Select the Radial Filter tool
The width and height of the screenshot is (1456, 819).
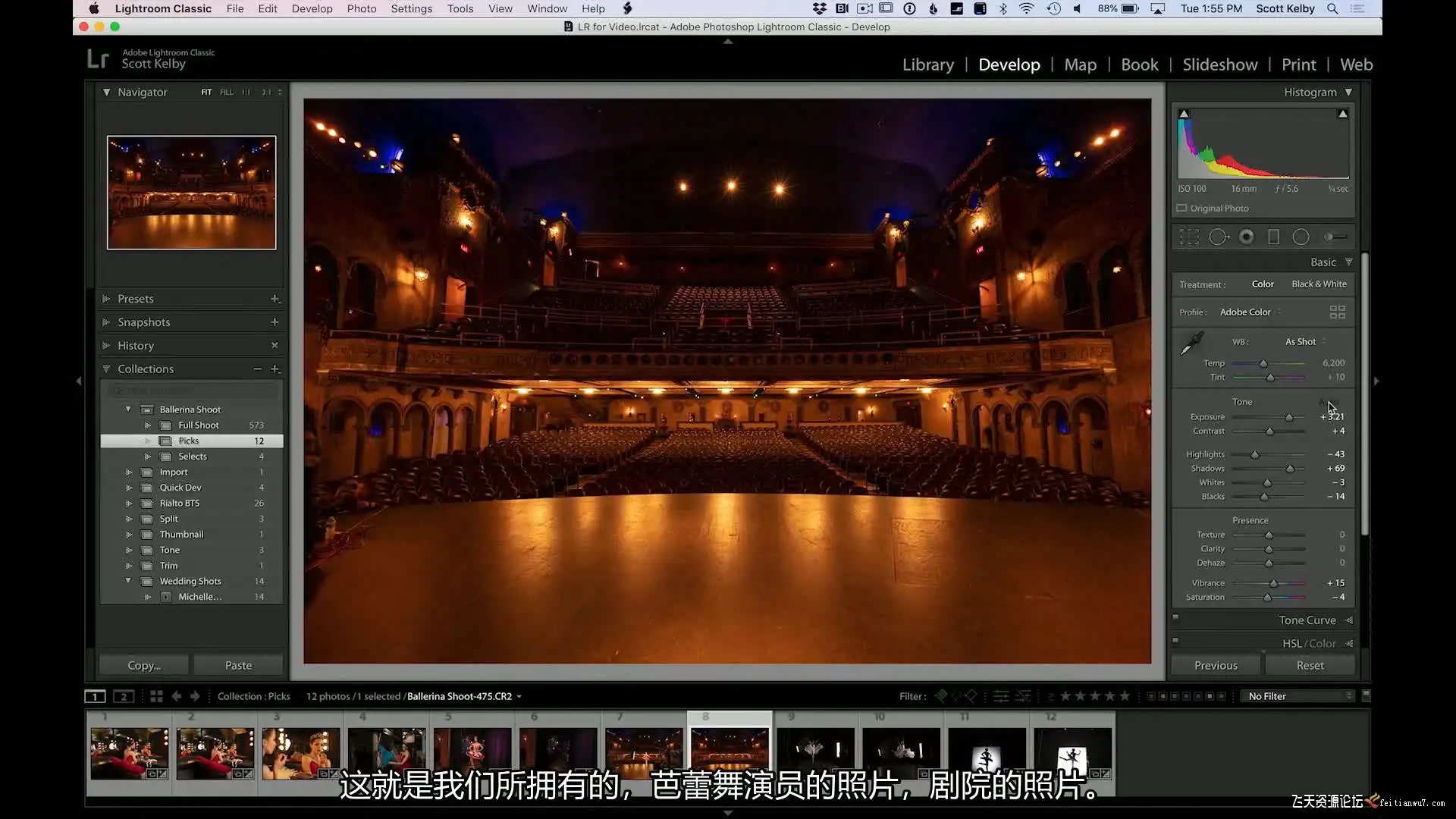pos(1301,237)
